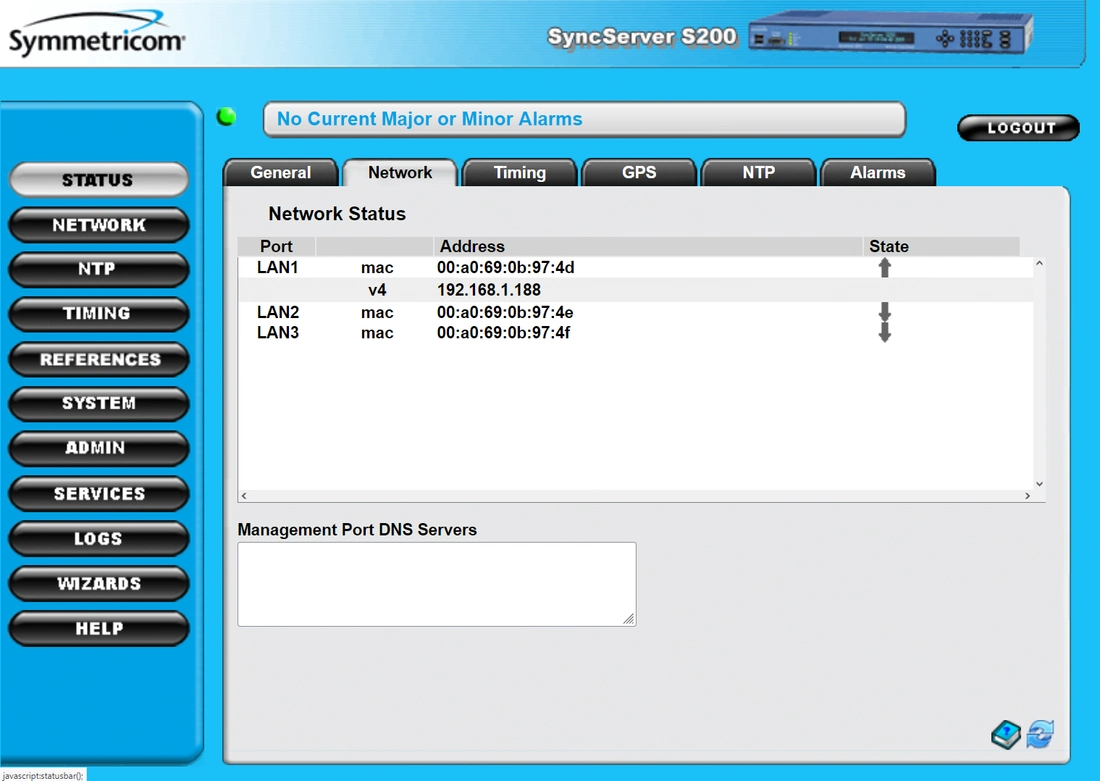Click the network table scroll-right arrow

click(1027, 496)
